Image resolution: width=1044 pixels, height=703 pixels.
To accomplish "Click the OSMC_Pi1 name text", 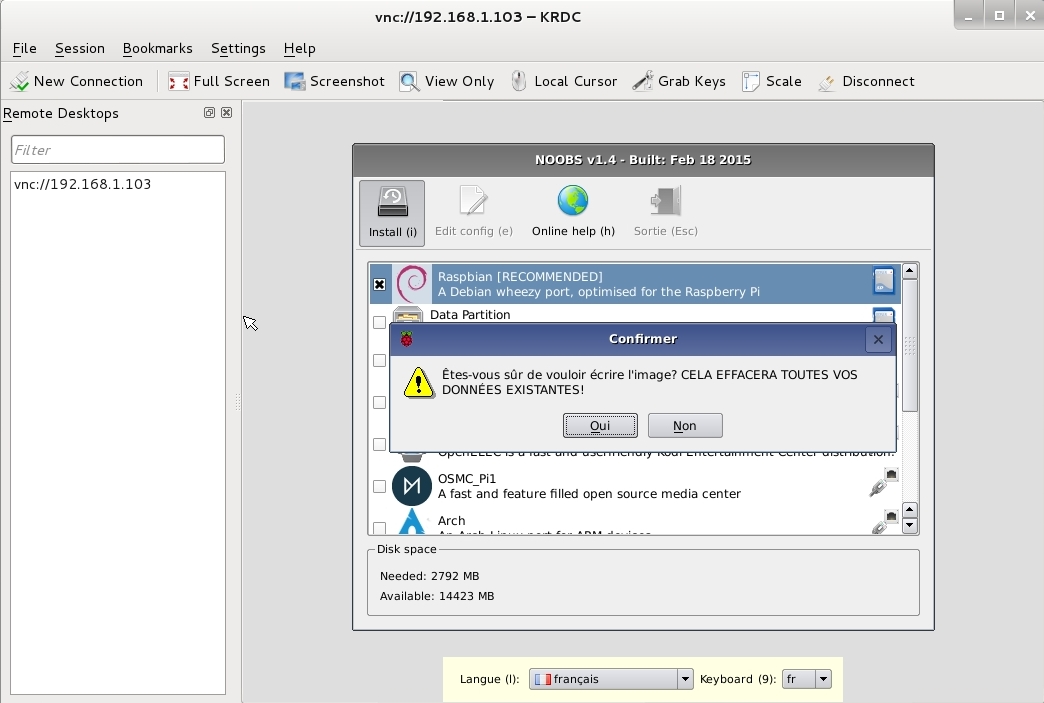I will (x=467, y=479).
